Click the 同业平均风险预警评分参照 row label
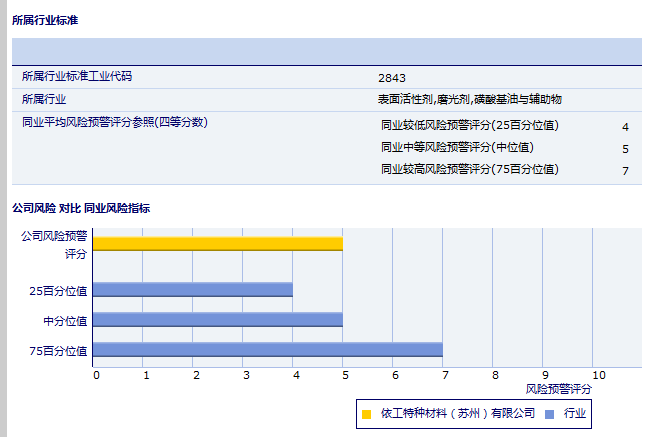The image size is (661, 437). coord(114,122)
